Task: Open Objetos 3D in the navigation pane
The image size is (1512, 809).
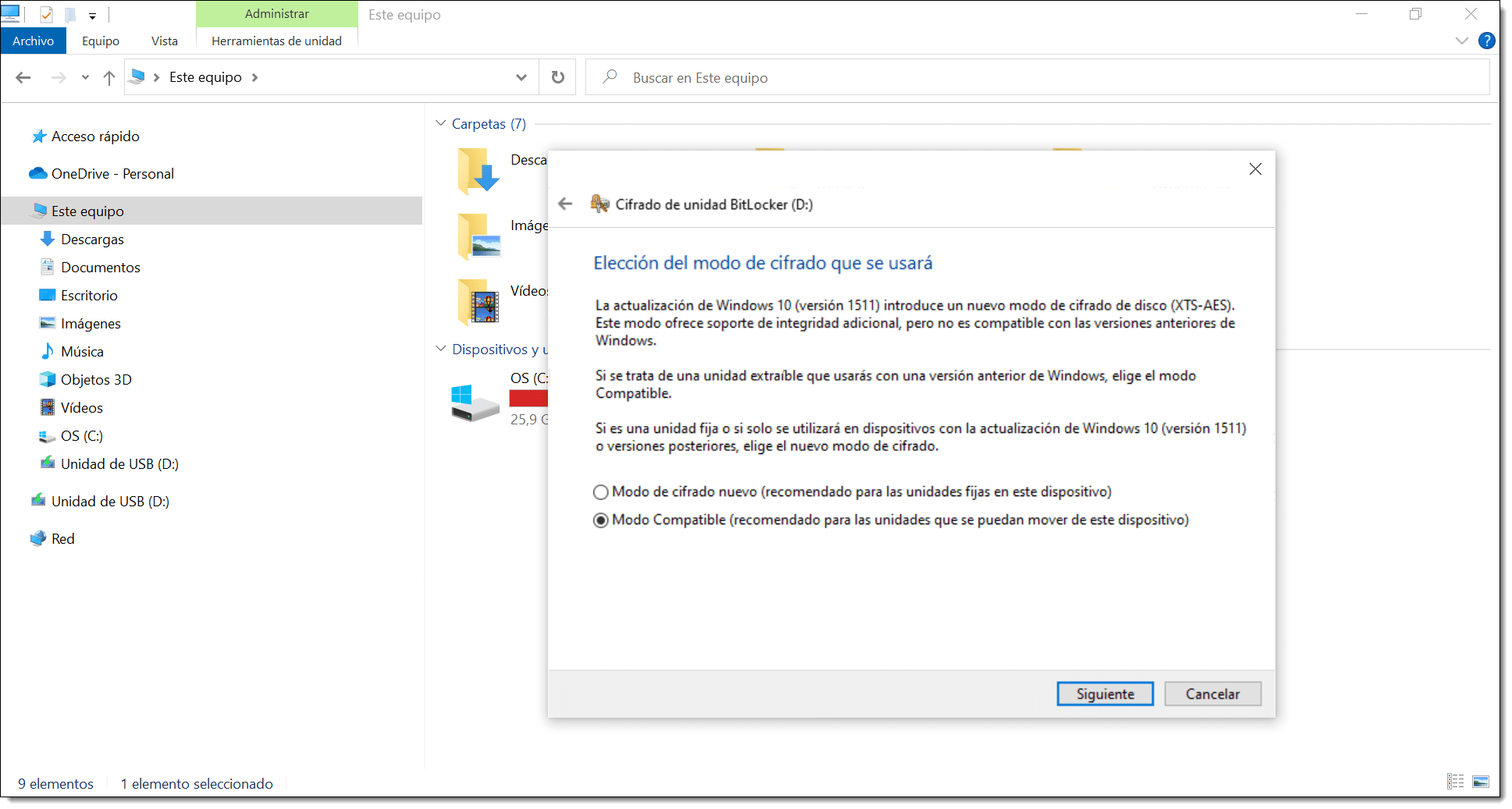Action: click(96, 380)
